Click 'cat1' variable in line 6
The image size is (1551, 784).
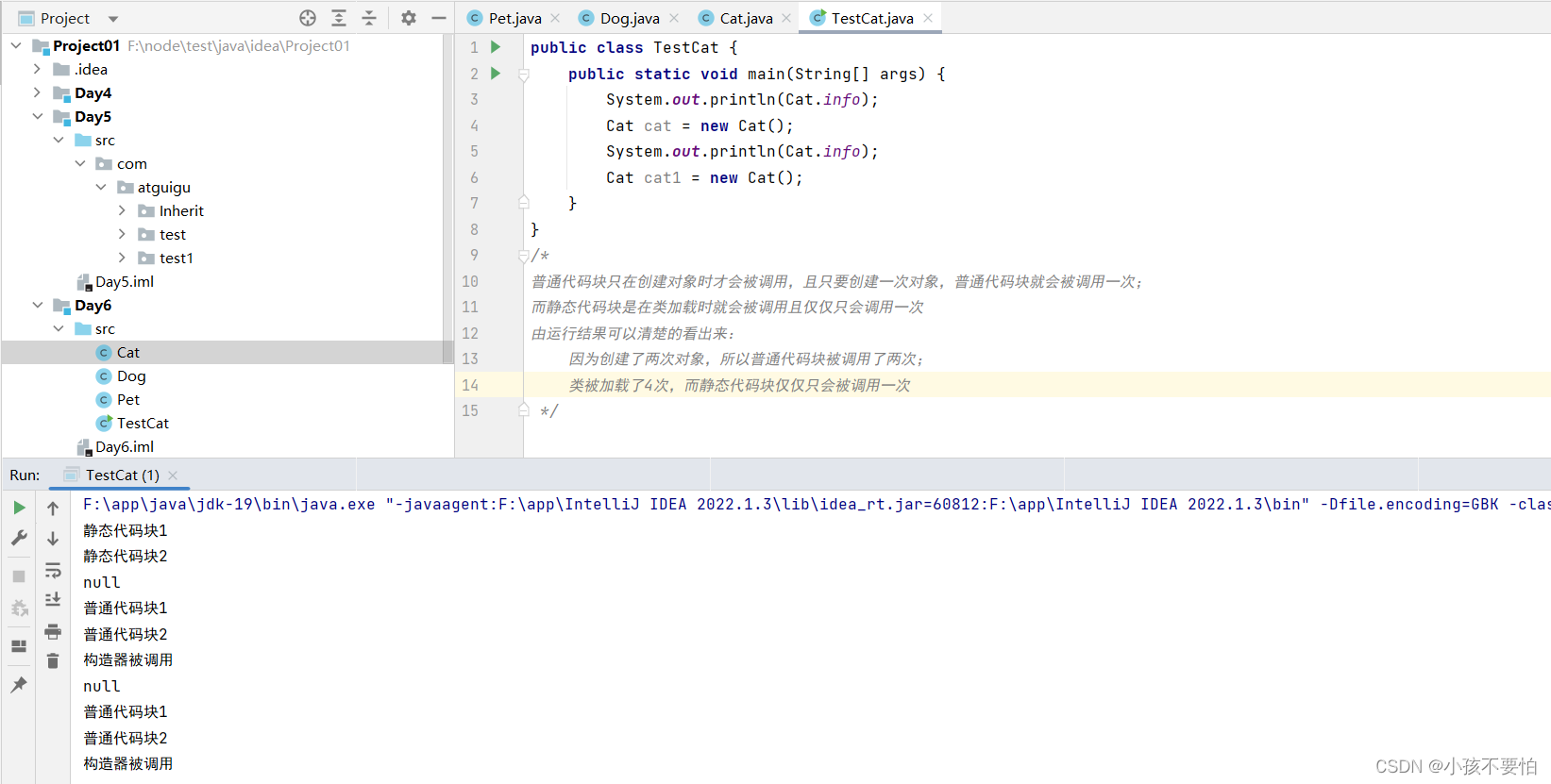[662, 177]
